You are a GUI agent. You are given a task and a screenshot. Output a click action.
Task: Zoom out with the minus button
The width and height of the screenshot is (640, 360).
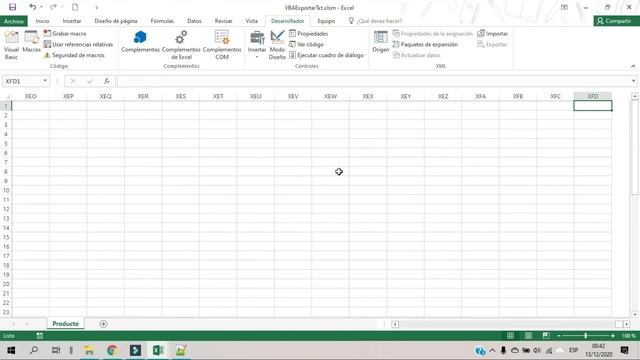pyautogui.click(x=559, y=336)
